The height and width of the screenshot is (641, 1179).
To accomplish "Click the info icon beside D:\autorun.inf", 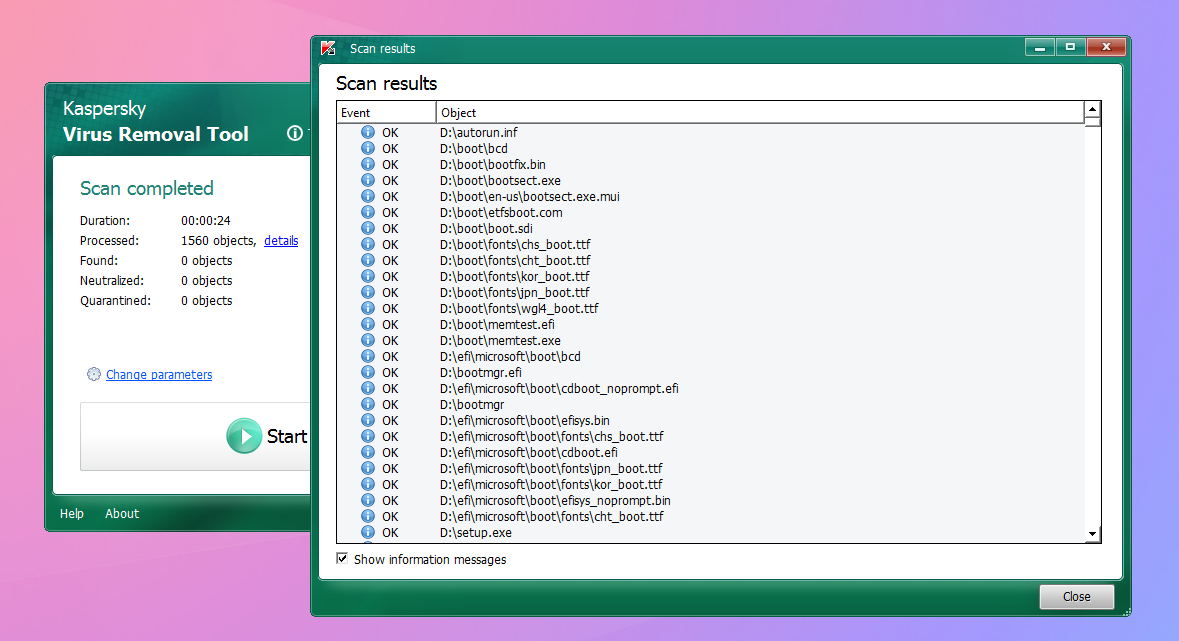I will coord(368,132).
